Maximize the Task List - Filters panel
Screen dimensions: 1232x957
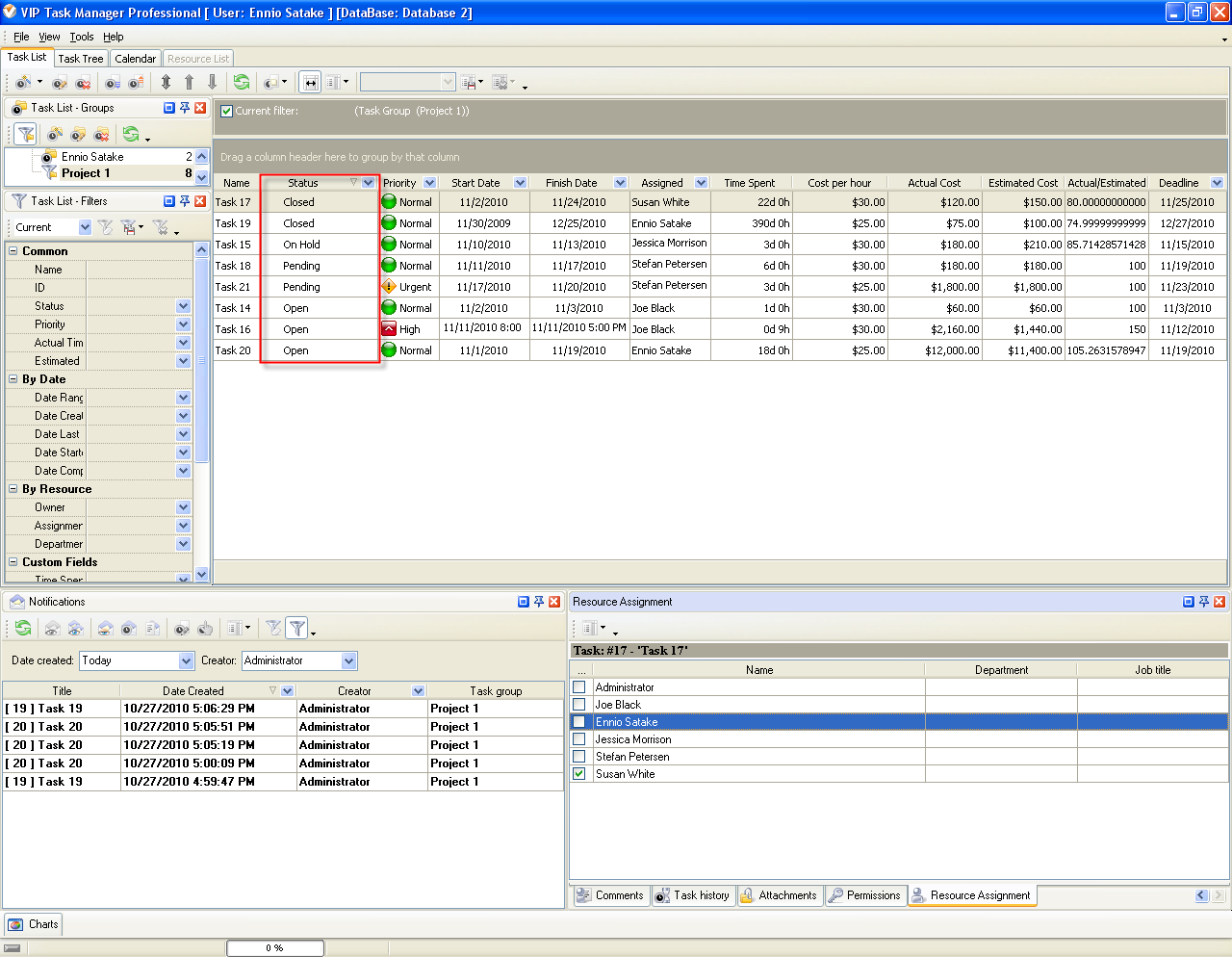point(169,201)
